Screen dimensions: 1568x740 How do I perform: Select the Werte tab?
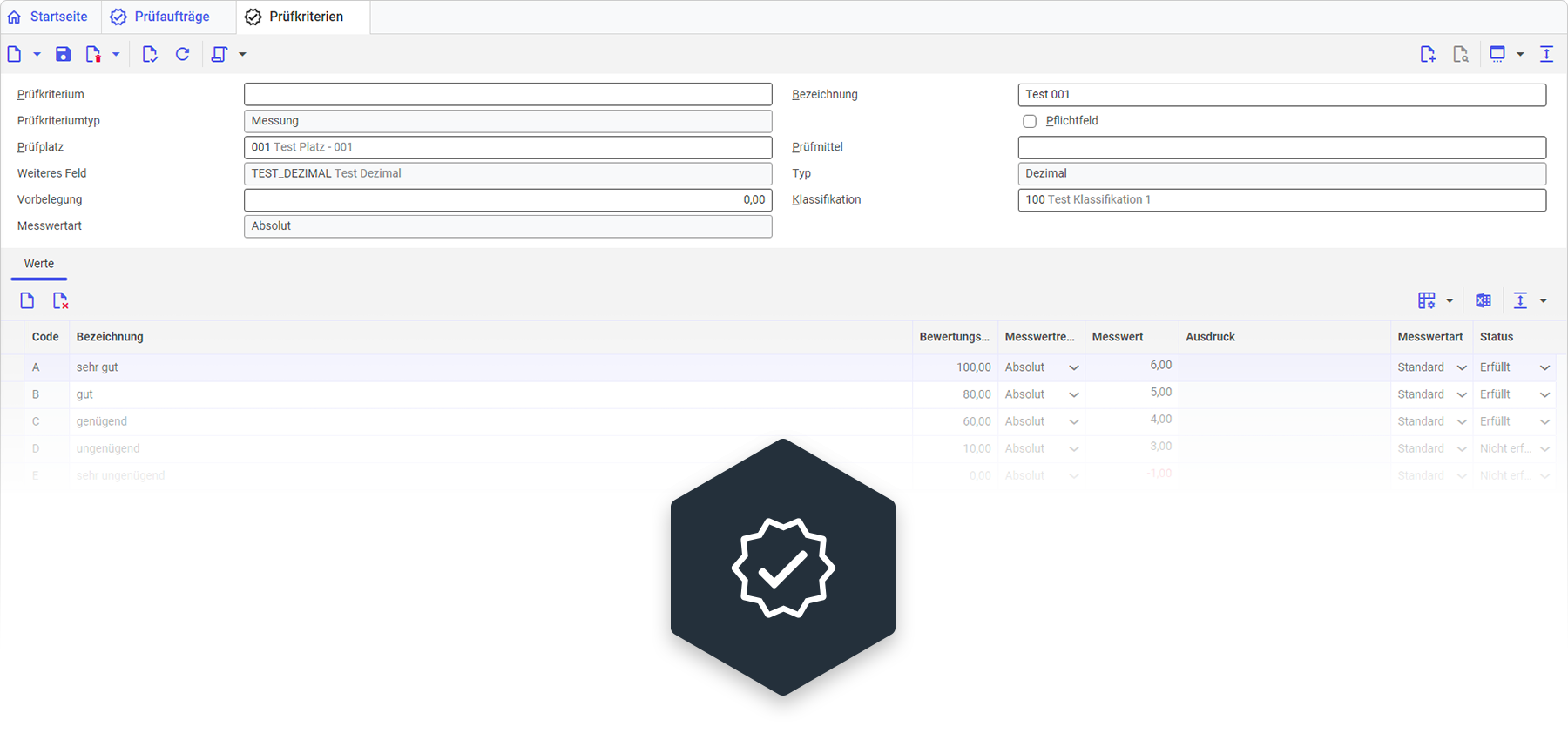tap(39, 264)
